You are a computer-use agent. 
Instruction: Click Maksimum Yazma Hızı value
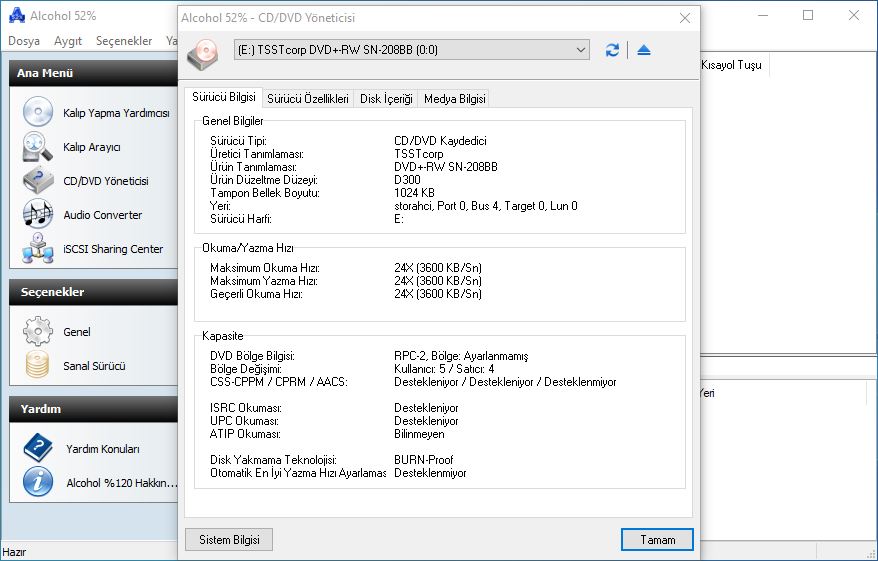pyautogui.click(x=437, y=280)
